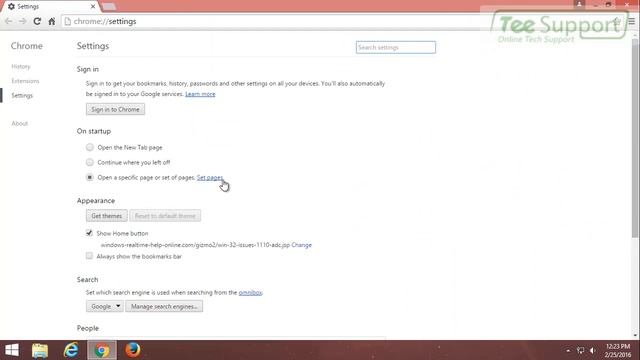The height and width of the screenshot is (360, 640).
Task: Select Open a specific page option
Action: 89,178
